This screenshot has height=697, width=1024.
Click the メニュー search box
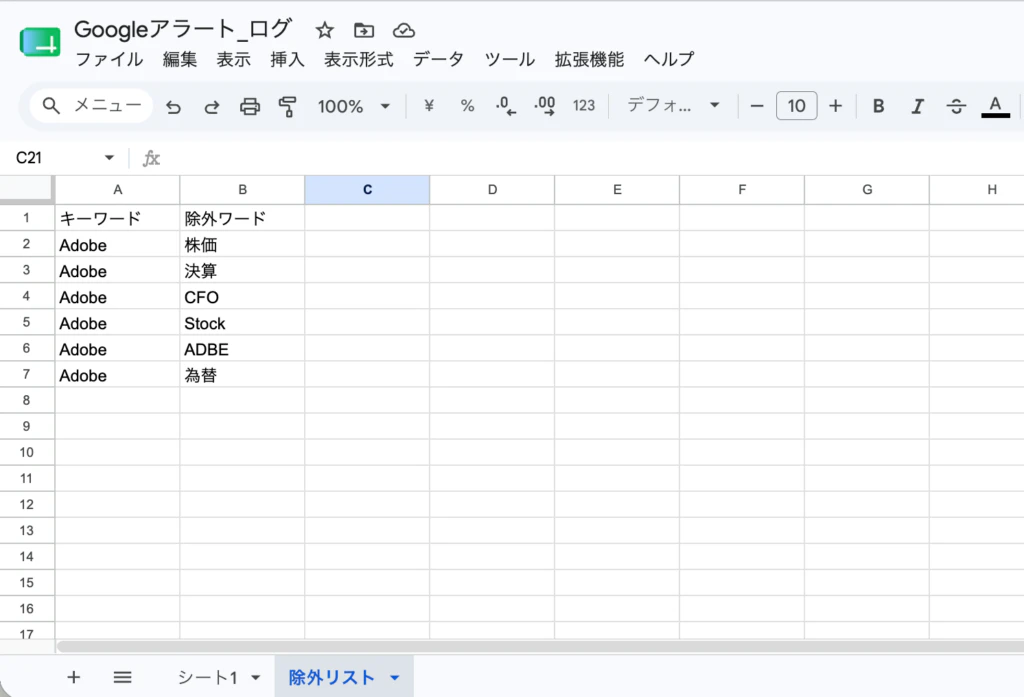91,106
